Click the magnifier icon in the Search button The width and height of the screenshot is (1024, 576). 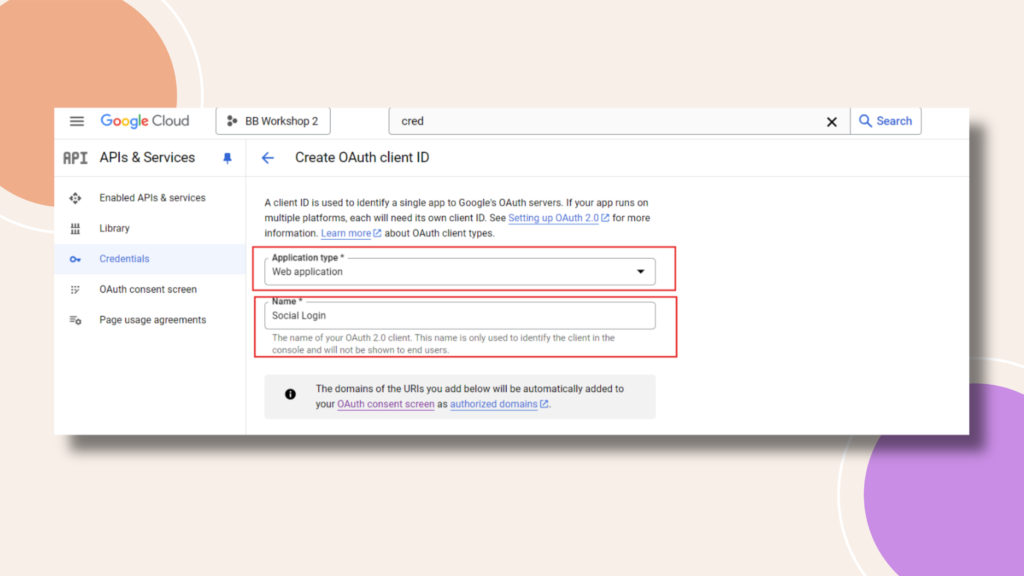point(865,121)
